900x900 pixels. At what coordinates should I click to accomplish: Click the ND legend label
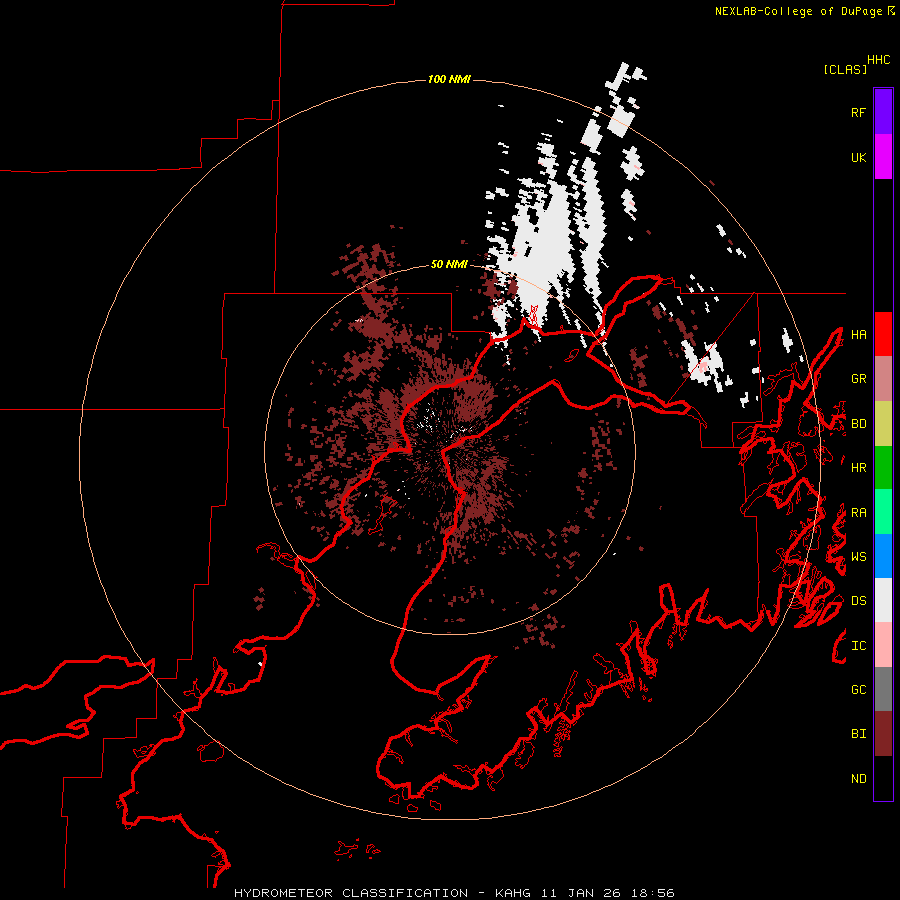(858, 779)
